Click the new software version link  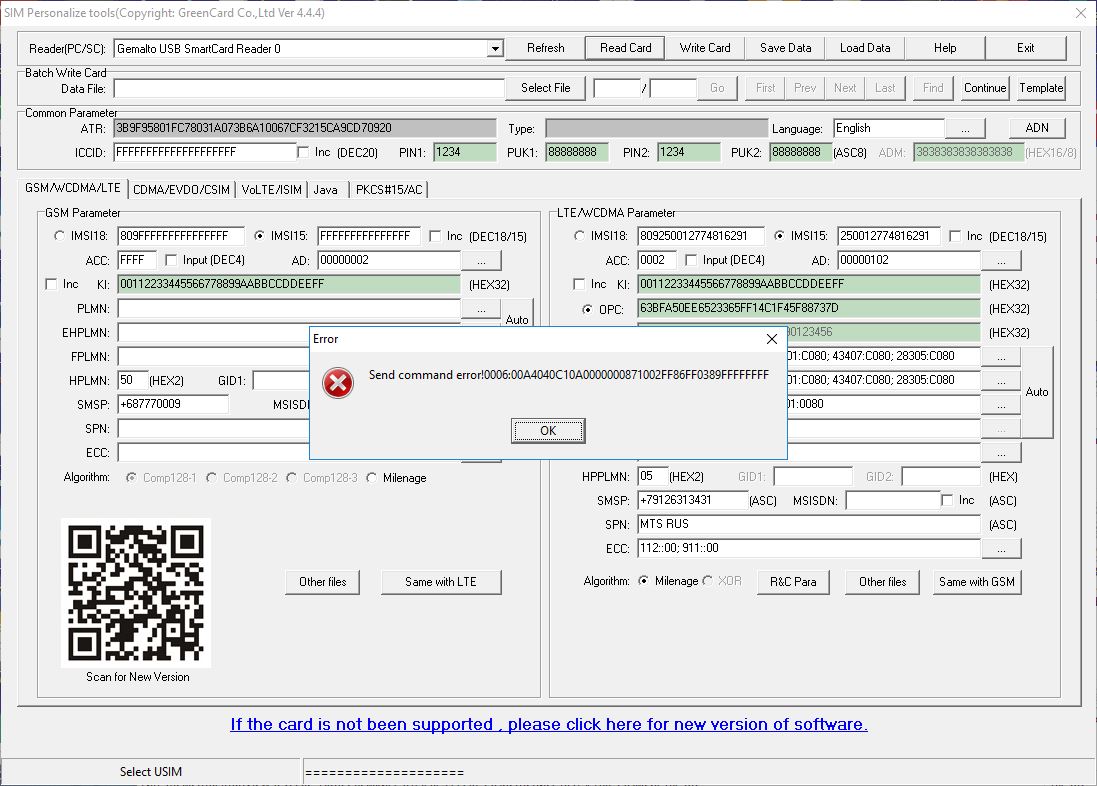pos(548,724)
